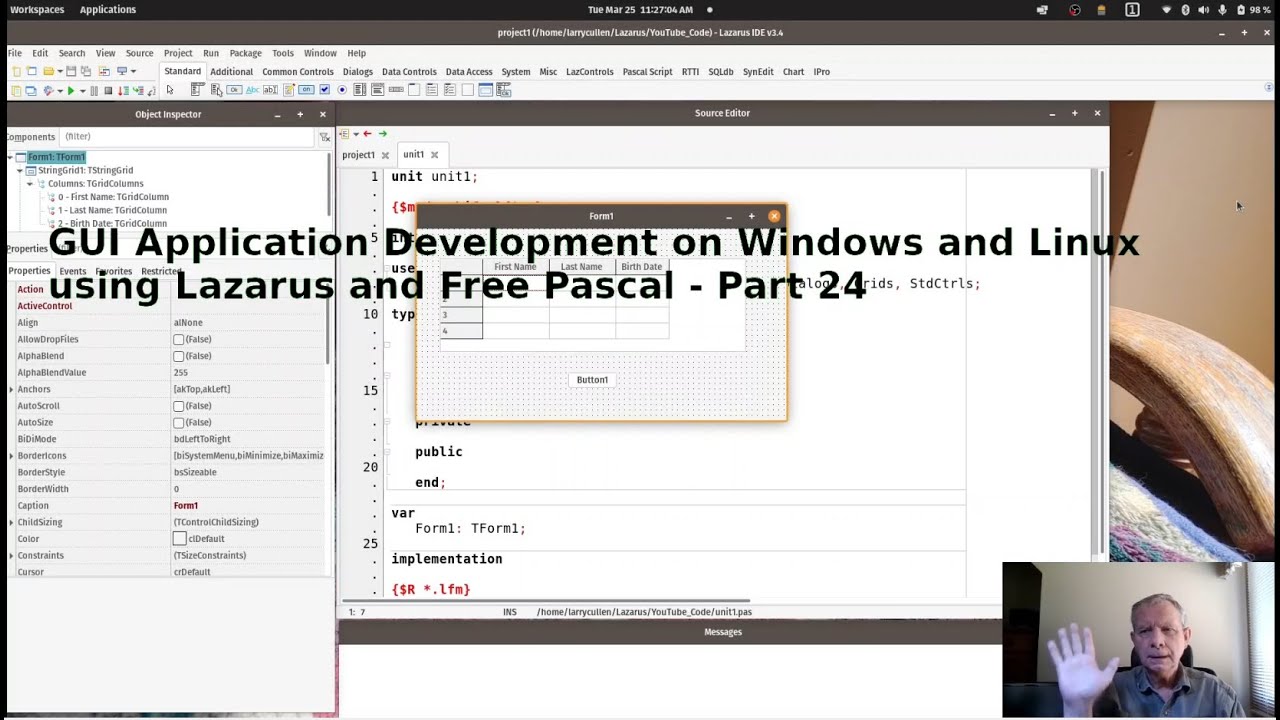1280x720 pixels.
Task: Toggle the AllowDropFiles checkbox
Action: pos(179,339)
